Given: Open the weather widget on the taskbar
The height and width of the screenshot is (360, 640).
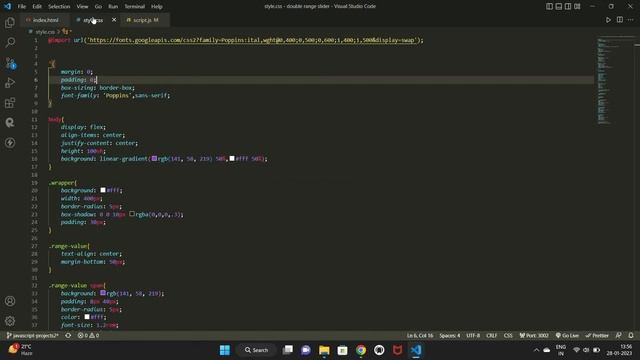Looking at the screenshot, I should [20, 350].
